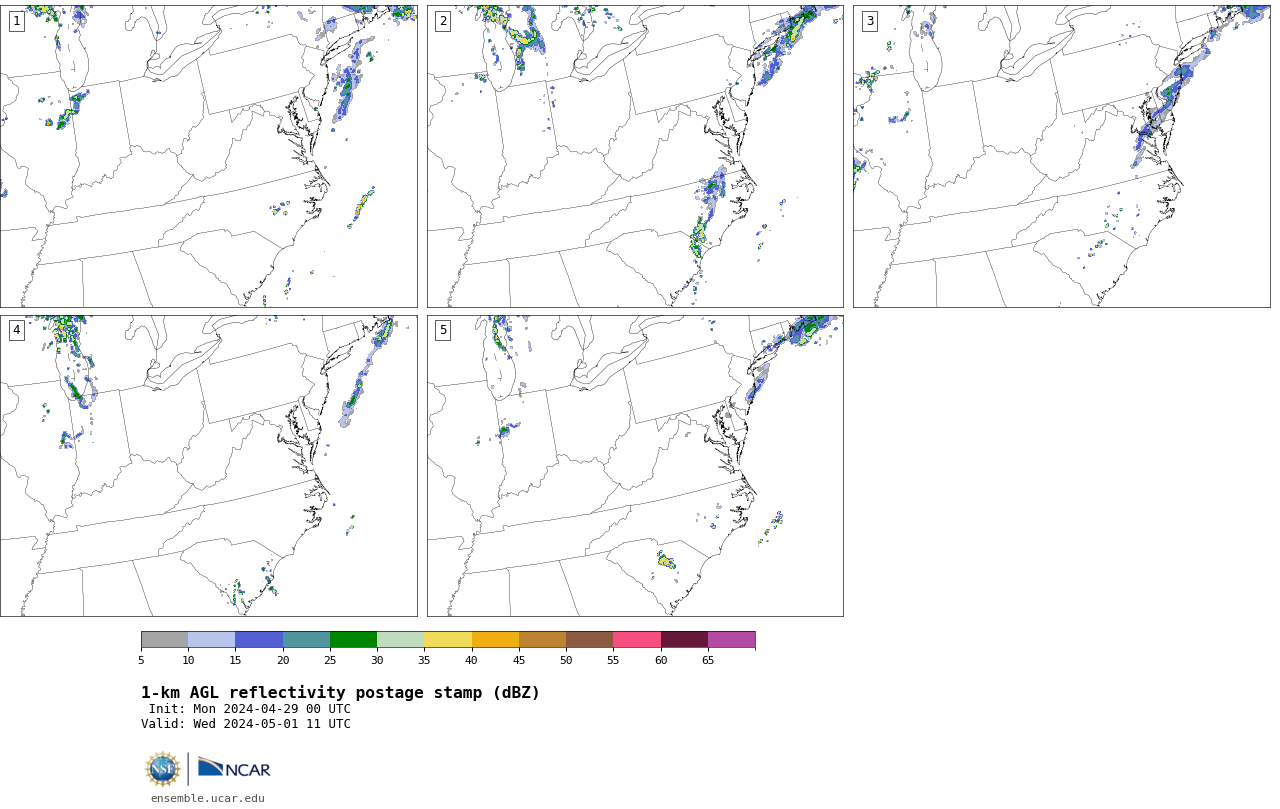Click the pale green 30-35 dBZ swatch
The height and width of the screenshot is (809, 1280).
(x=400, y=640)
